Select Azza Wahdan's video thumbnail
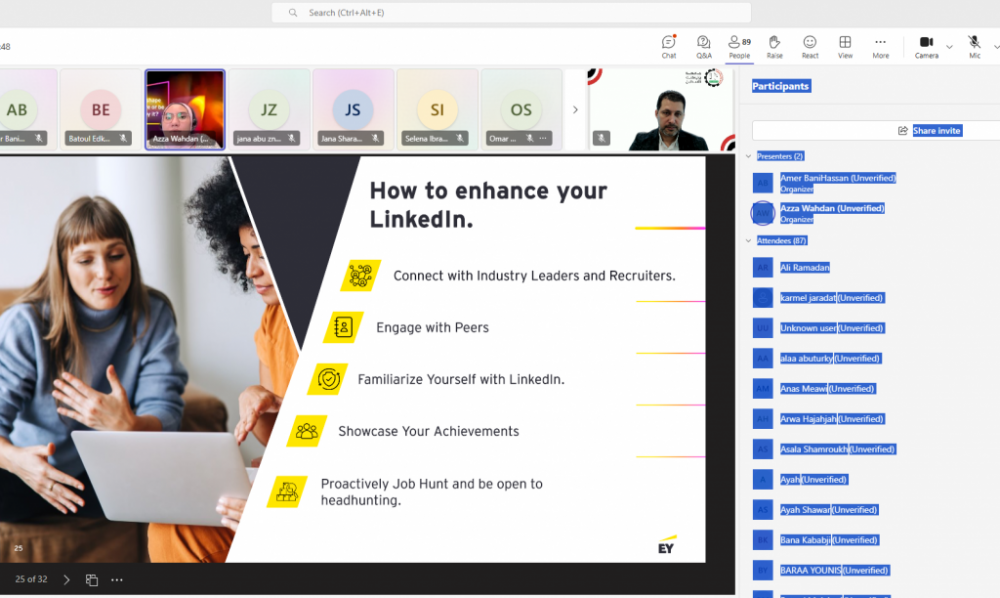Image resolution: width=1000 pixels, height=598 pixels. (185, 109)
